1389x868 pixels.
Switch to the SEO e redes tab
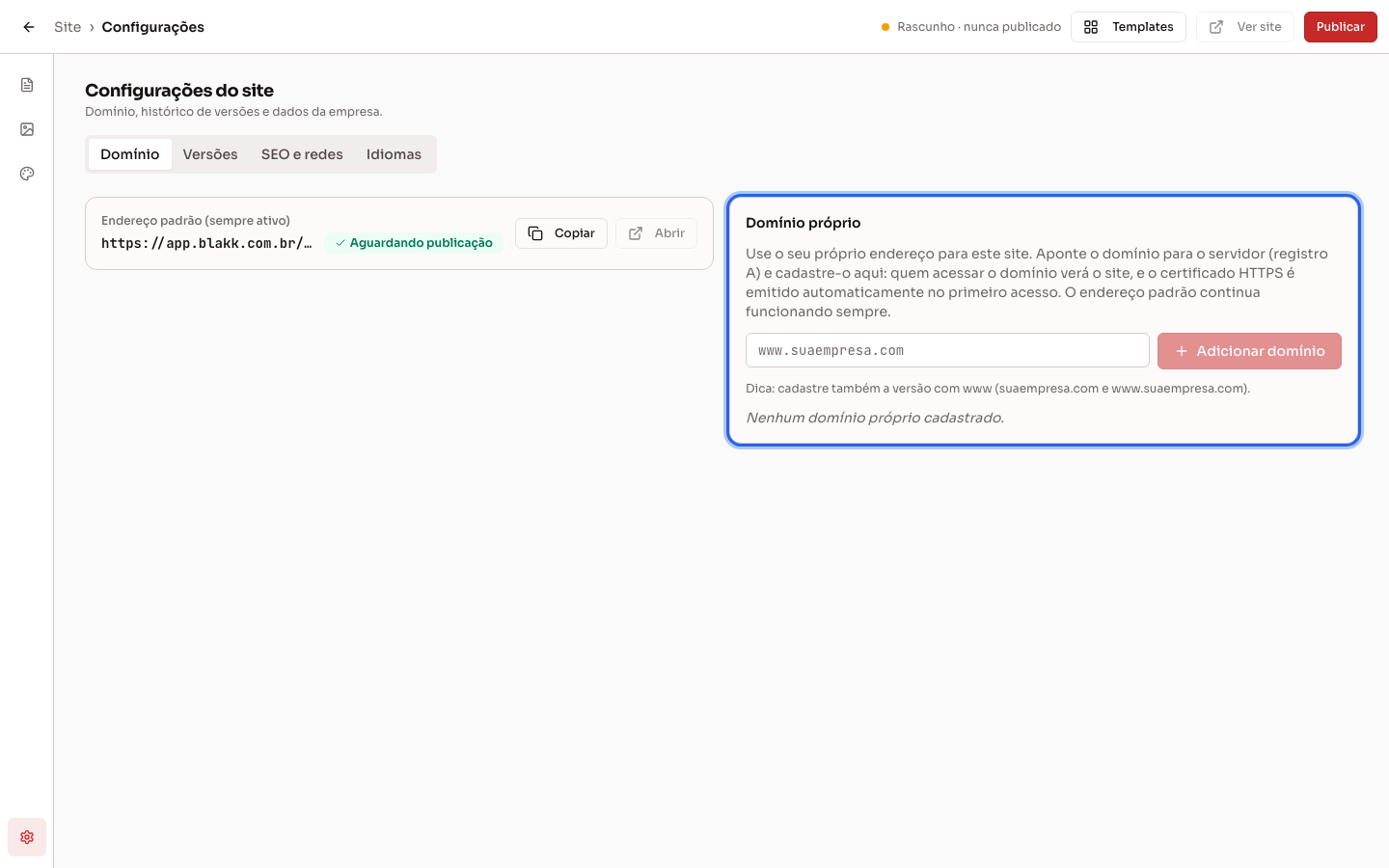point(302,154)
